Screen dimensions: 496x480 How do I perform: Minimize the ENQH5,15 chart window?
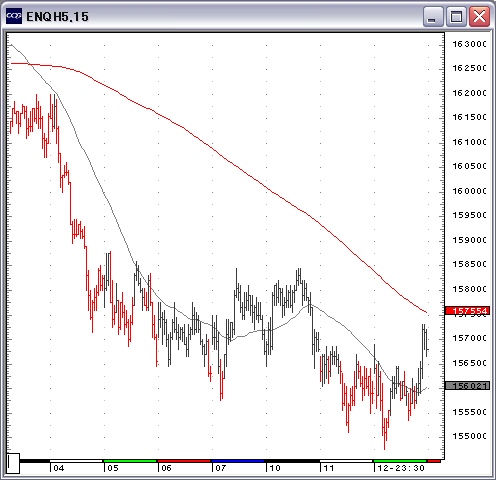(433, 16)
